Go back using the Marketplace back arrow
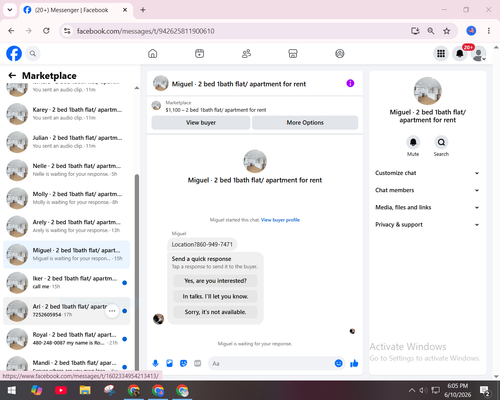 coord(12,75)
